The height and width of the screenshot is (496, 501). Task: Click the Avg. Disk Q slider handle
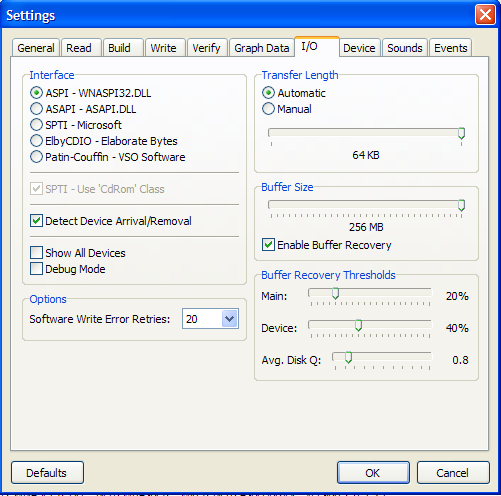(348, 357)
